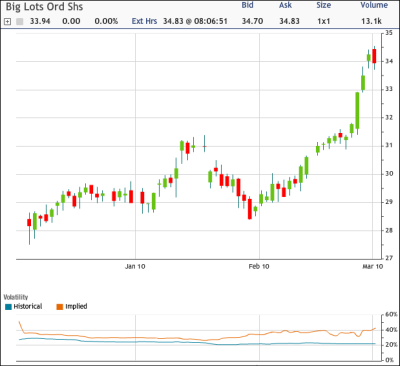Click the Ext Hrs label
Viewport: 400px width, 366px height.
coord(144,21)
